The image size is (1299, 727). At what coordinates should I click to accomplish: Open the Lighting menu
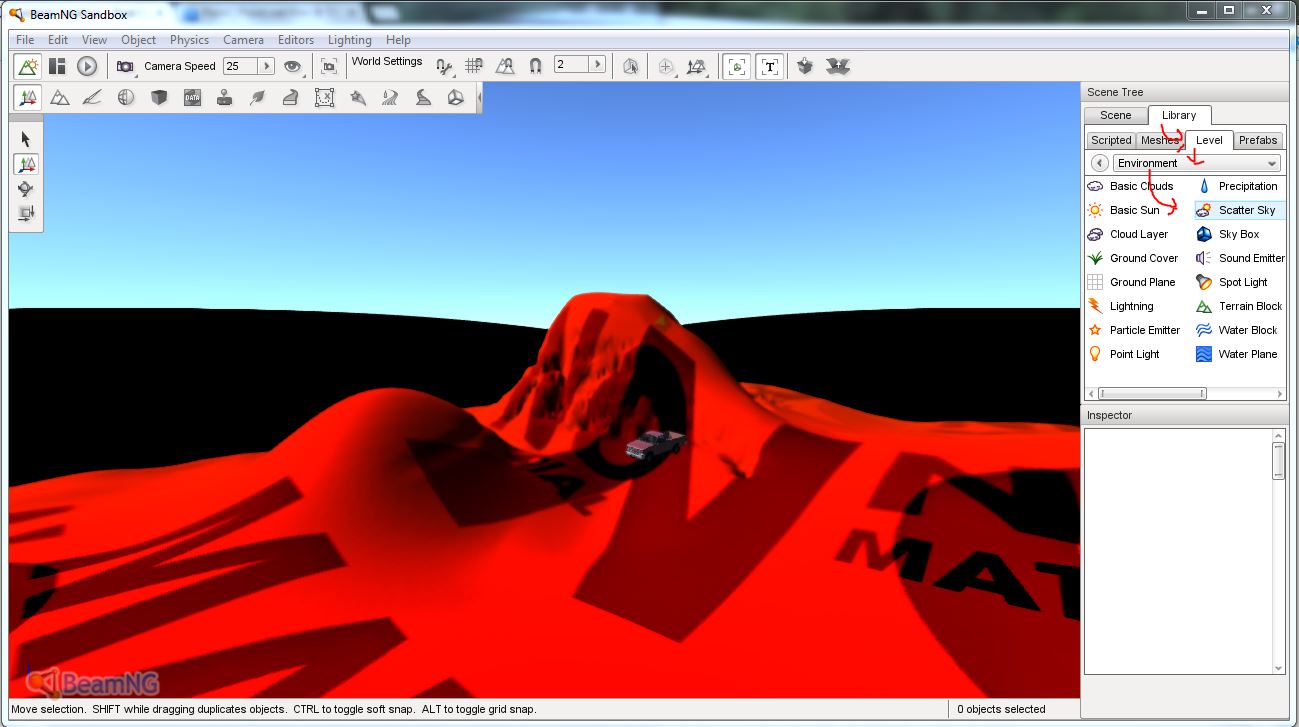click(350, 40)
